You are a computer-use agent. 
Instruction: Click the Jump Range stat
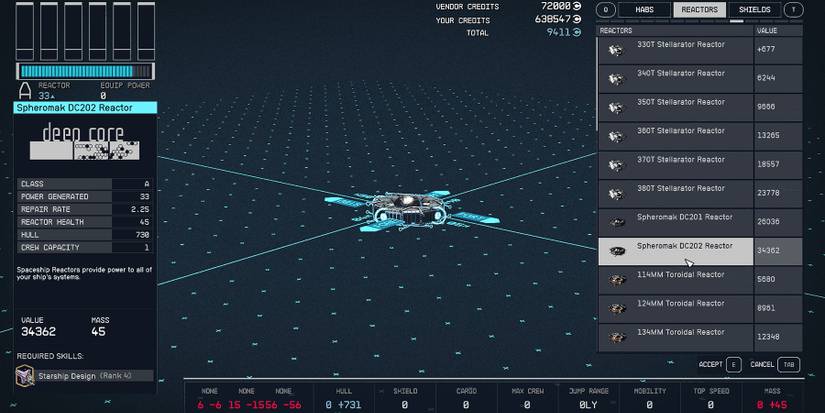(588, 398)
